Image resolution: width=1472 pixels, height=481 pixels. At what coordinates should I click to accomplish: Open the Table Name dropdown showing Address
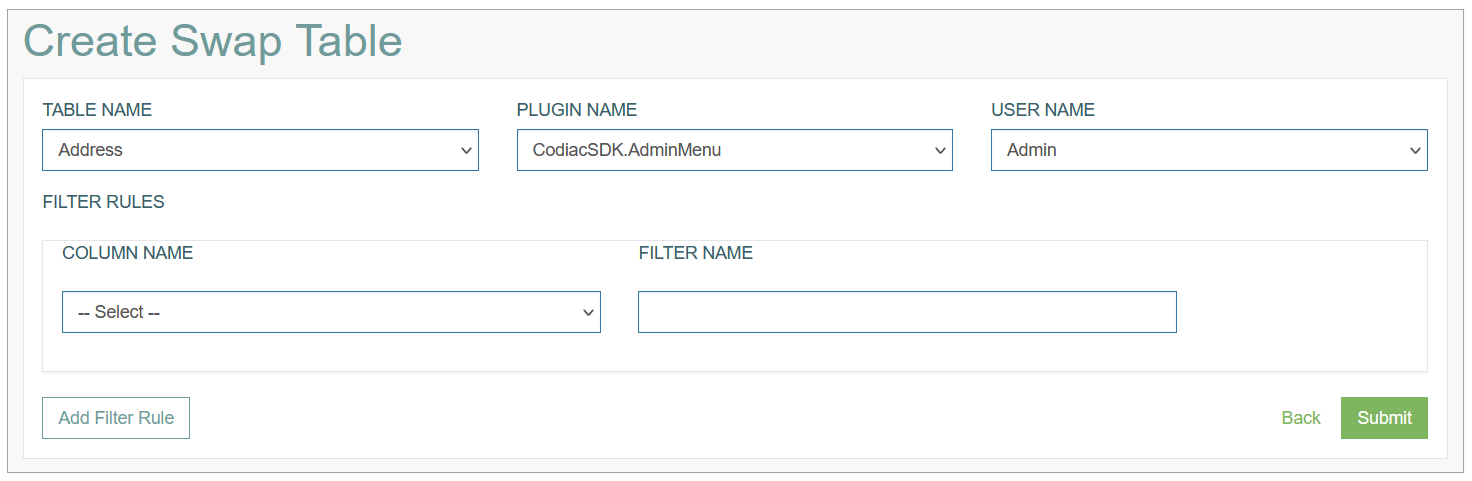[260, 150]
